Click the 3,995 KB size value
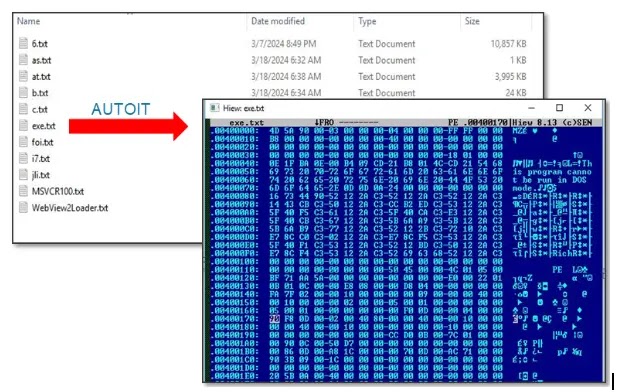Viewport: 620px width, 392px height. 510,76
